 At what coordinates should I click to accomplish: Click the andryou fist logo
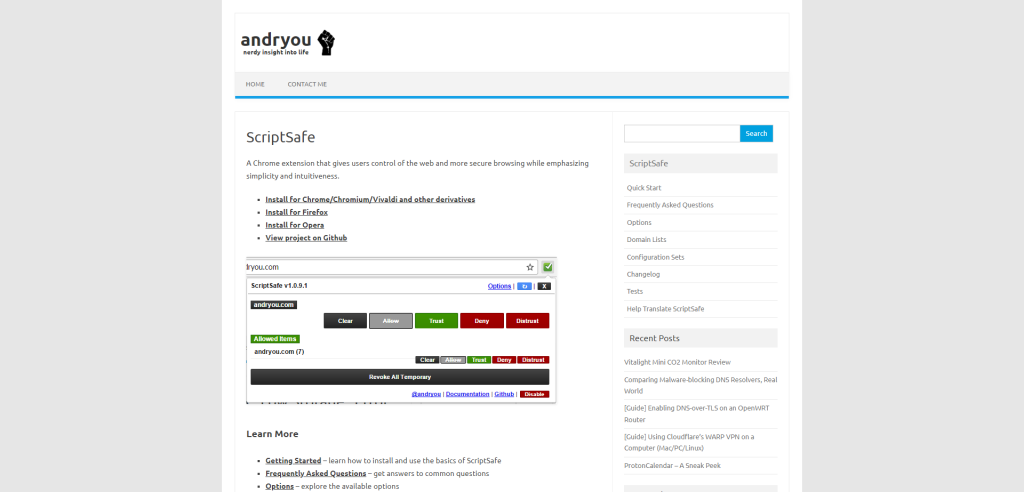tap(287, 42)
